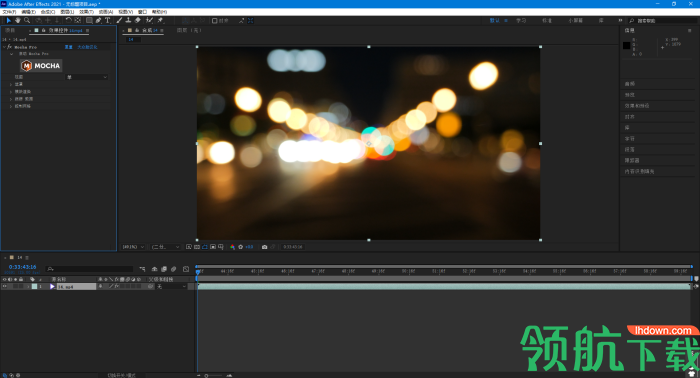The width and height of the screenshot is (700, 378).
Task: Expand the 模块渲染 parameter group
Action: (11, 91)
